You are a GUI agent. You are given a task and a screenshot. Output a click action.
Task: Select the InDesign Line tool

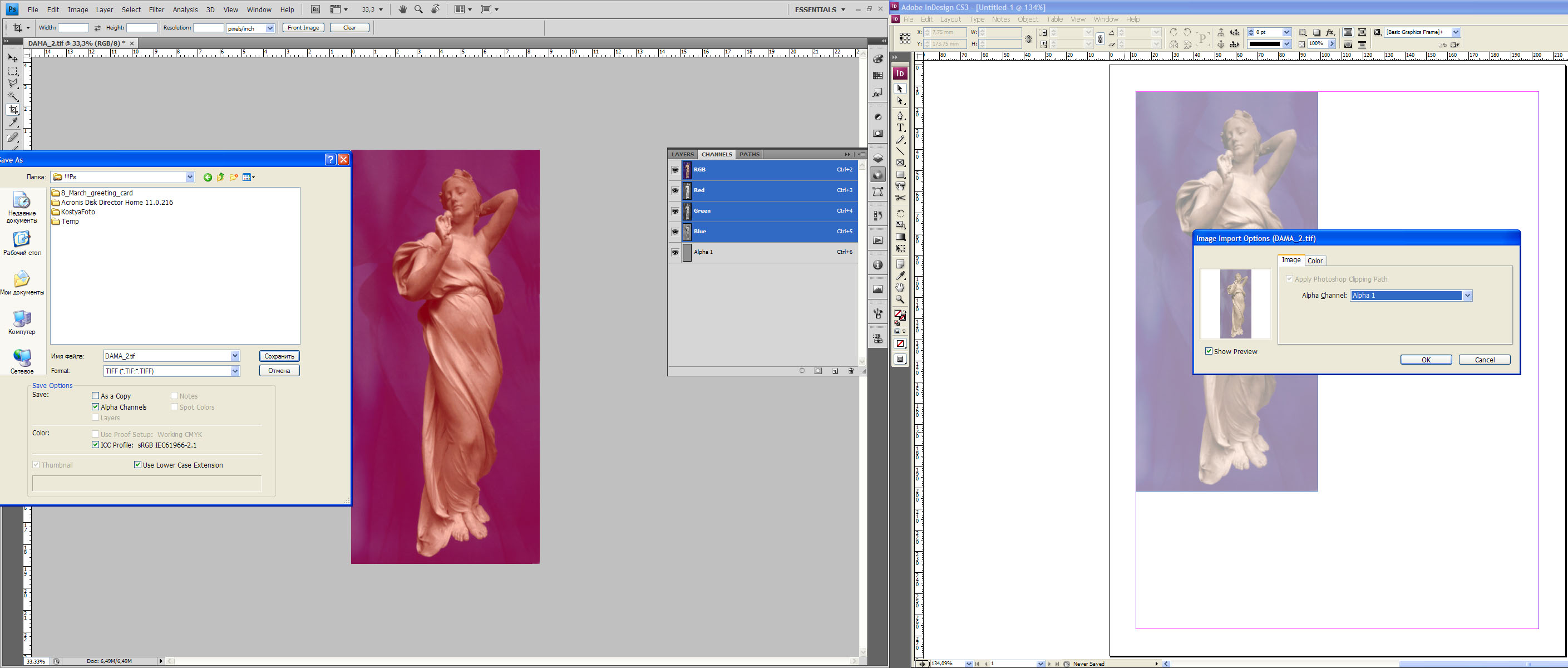(900, 151)
